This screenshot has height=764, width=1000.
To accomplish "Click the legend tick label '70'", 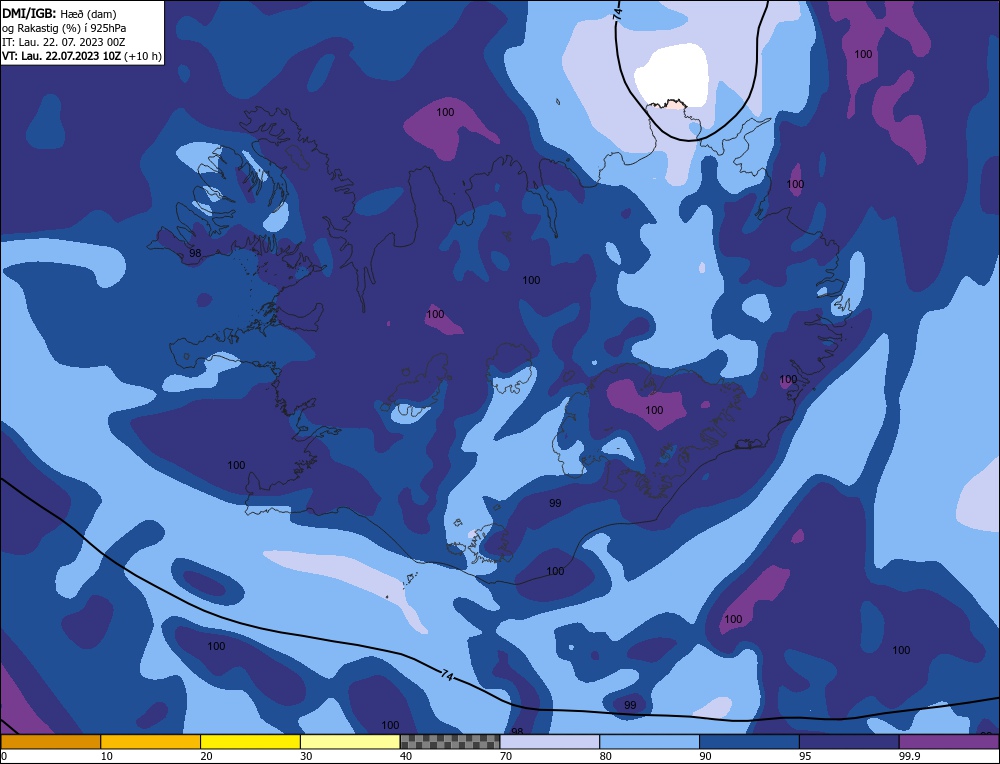I will 506,756.
